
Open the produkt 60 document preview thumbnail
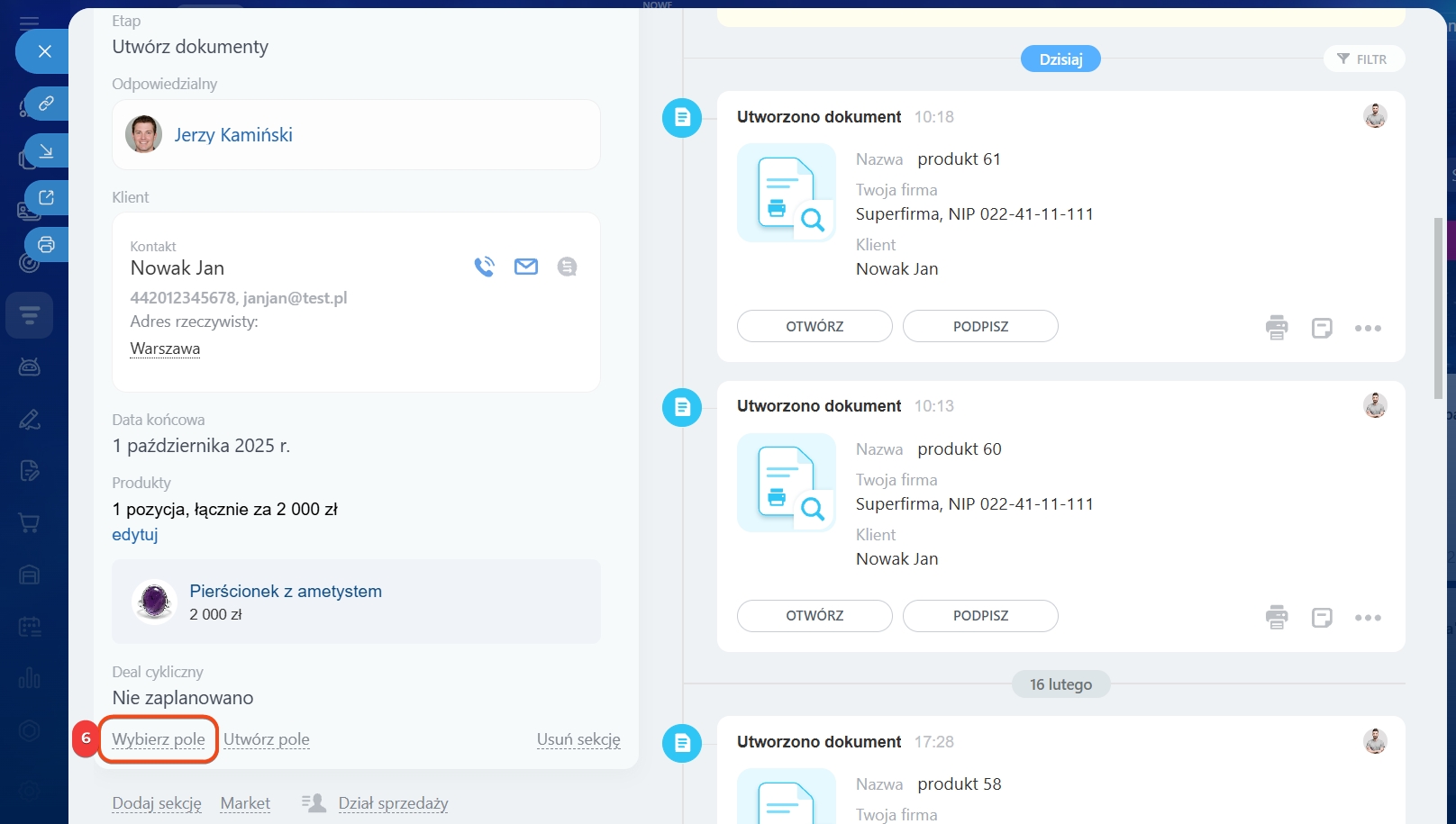click(x=787, y=483)
